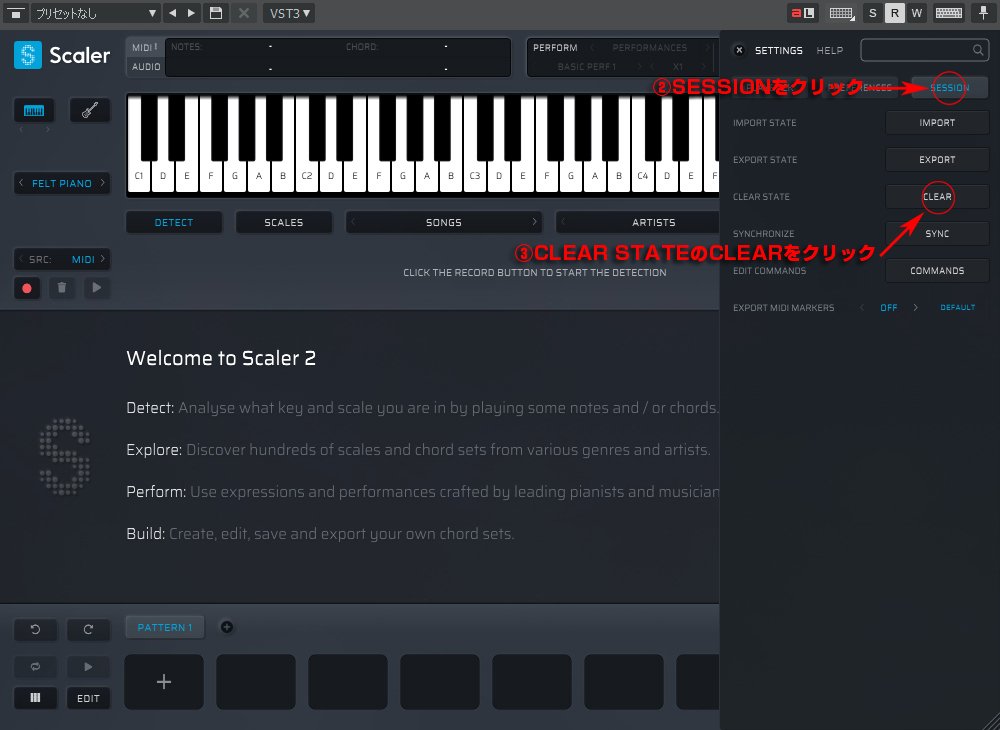Open the PERFORMANCES selector
The height and width of the screenshot is (730, 1000).
[x=649, y=48]
